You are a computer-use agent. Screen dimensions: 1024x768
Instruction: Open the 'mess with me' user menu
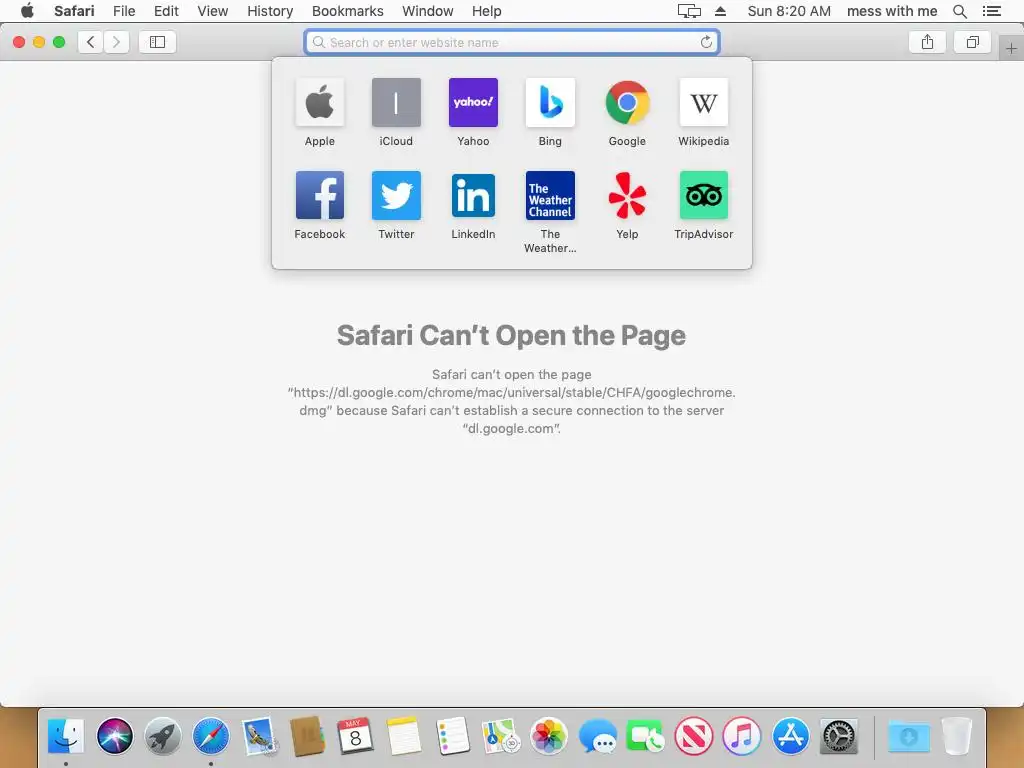pyautogui.click(x=891, y=11)
